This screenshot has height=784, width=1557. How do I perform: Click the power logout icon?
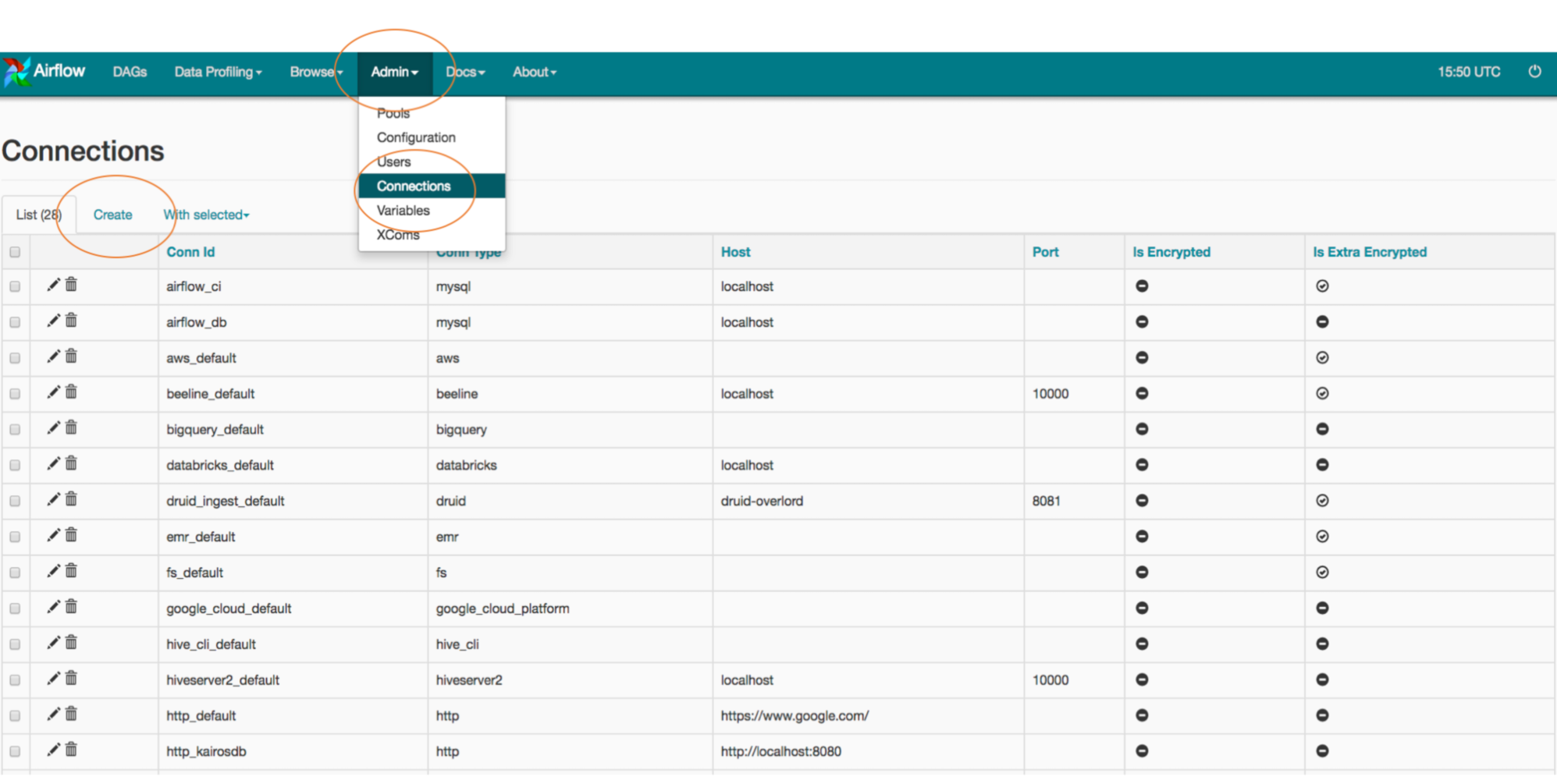[1534, 72]
